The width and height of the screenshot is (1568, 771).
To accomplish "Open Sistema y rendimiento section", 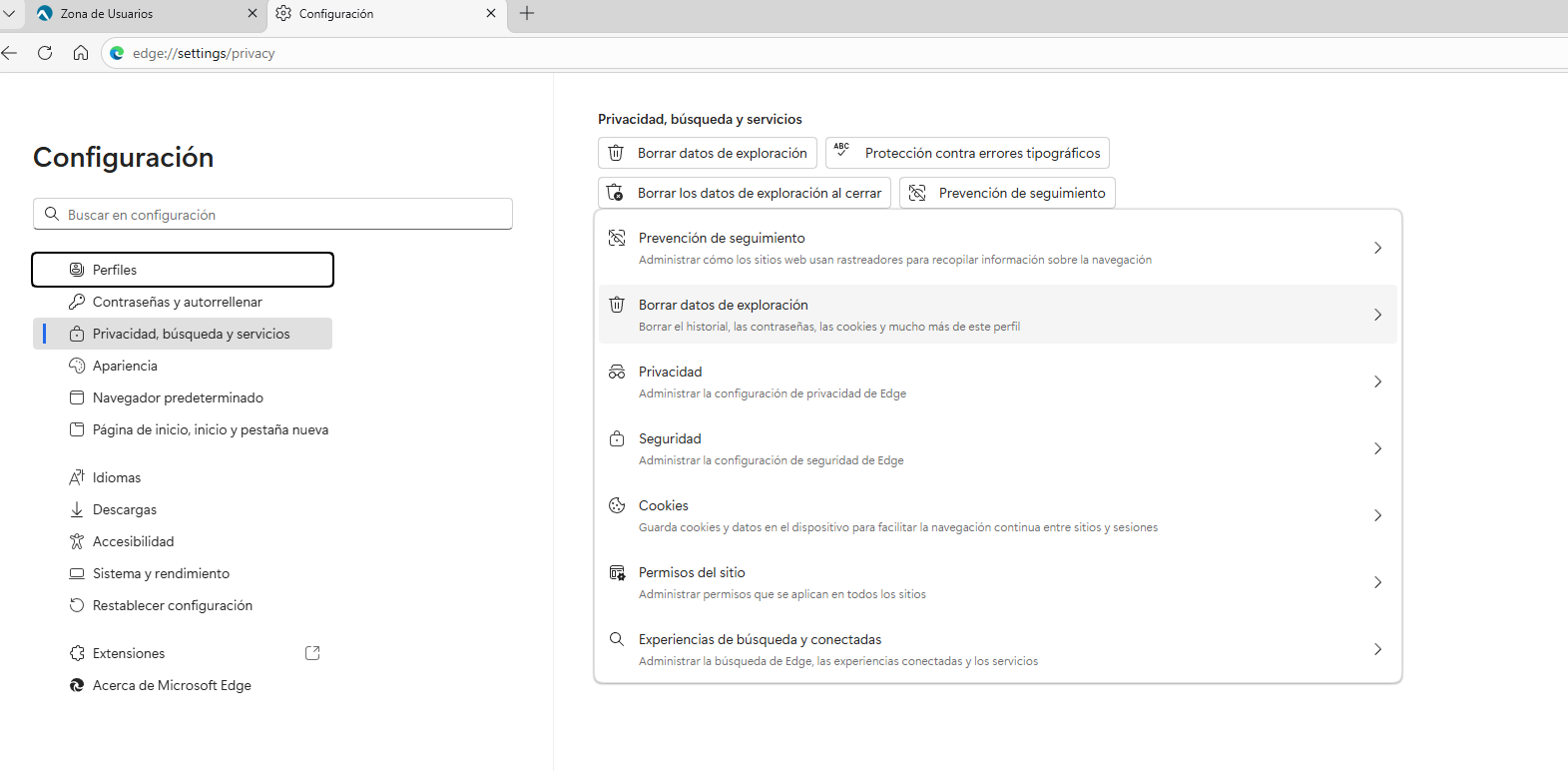I will coord(183,573).
